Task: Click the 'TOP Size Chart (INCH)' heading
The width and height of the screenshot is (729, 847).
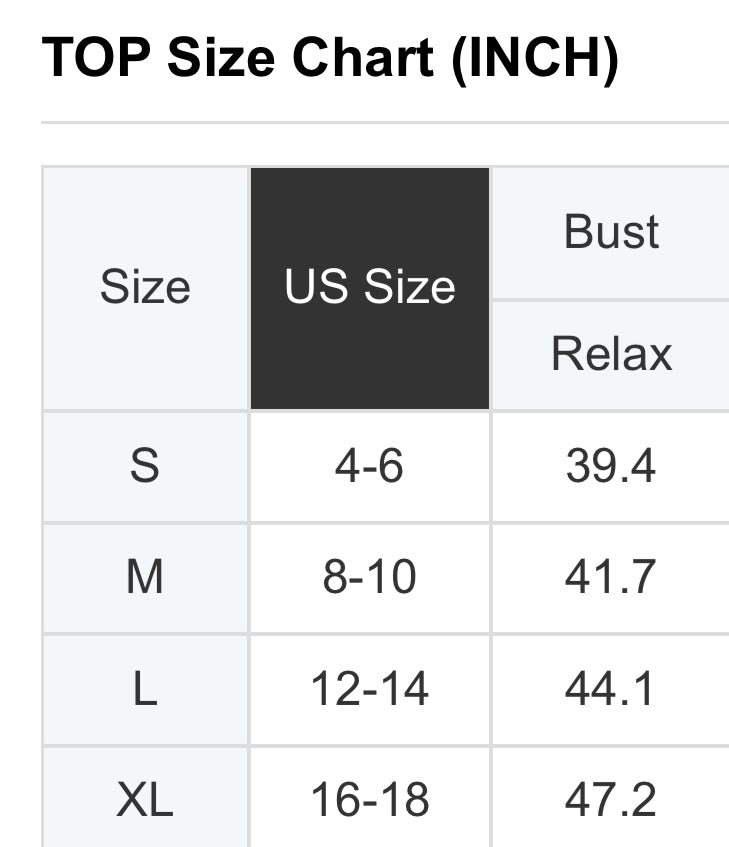Action: [330, 58]
